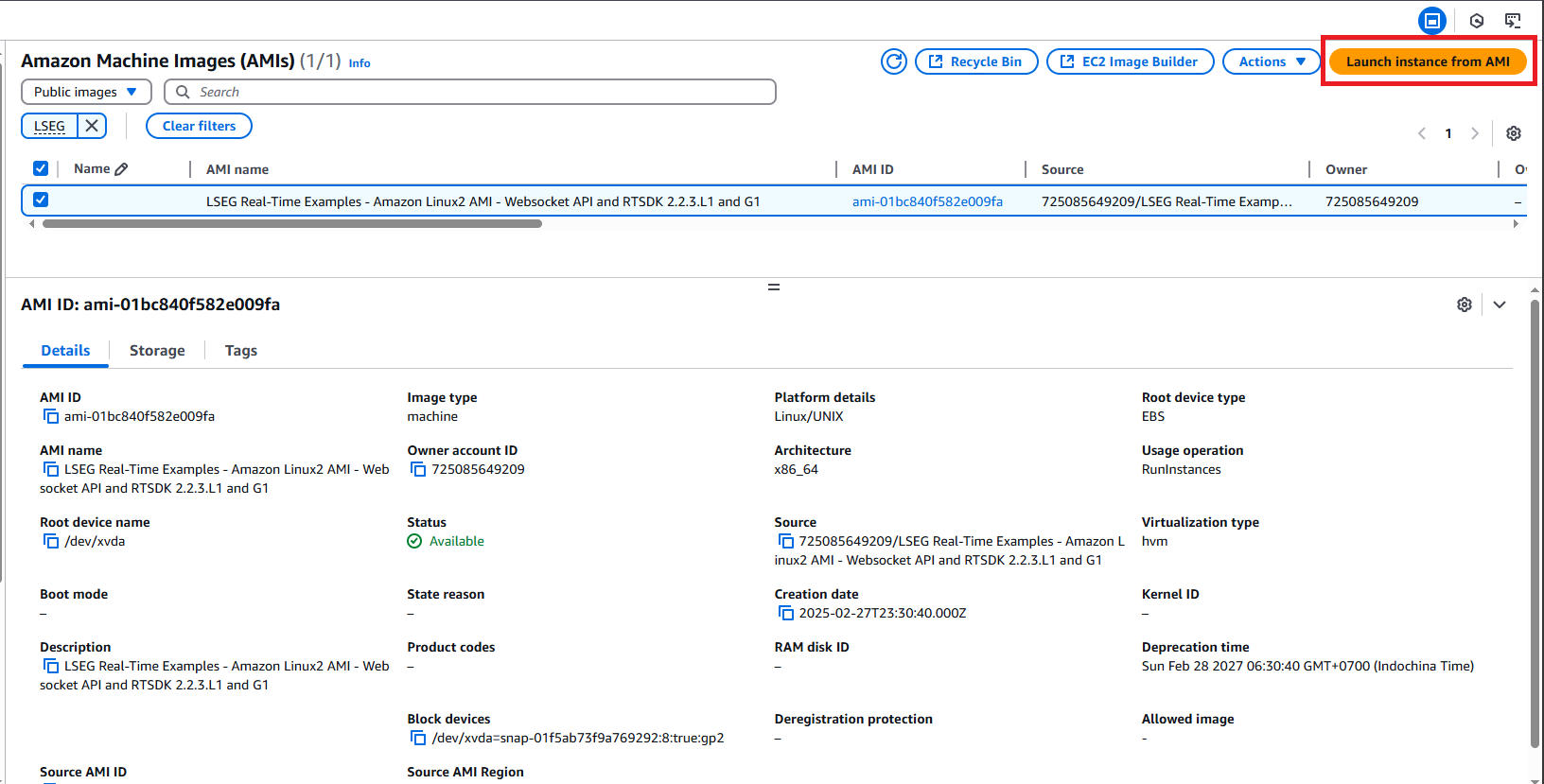This screenshot has width=1544, height=784.
Task: Copy the Owner account ID value
Action: [x=418, y=469]
